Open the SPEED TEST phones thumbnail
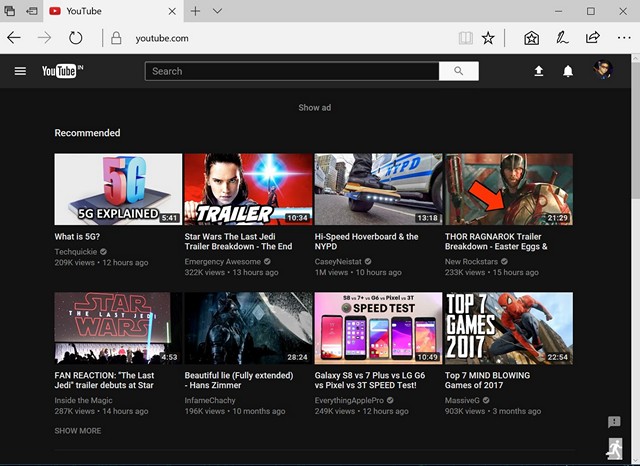This screenshot has height=466, width=640. tap(378, 328)
